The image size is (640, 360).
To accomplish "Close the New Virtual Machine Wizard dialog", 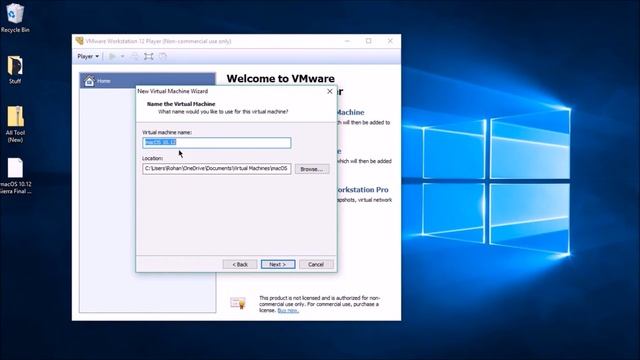I will point(330,91).
